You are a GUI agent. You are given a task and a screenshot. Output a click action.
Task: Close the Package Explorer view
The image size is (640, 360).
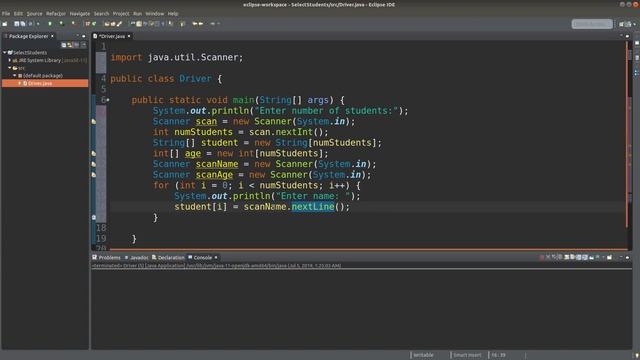(52, 36)
